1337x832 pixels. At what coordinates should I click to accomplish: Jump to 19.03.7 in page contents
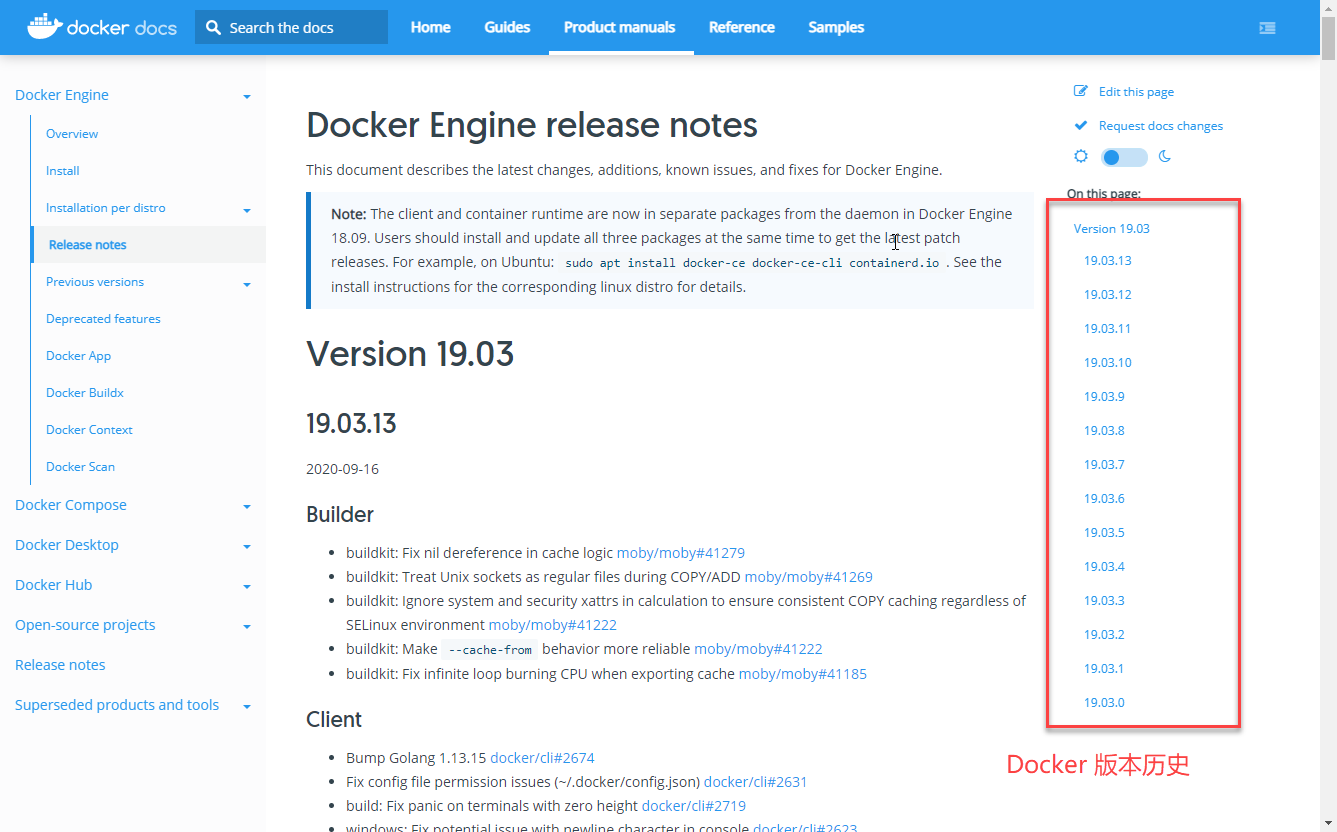[x=1104, y=465]
